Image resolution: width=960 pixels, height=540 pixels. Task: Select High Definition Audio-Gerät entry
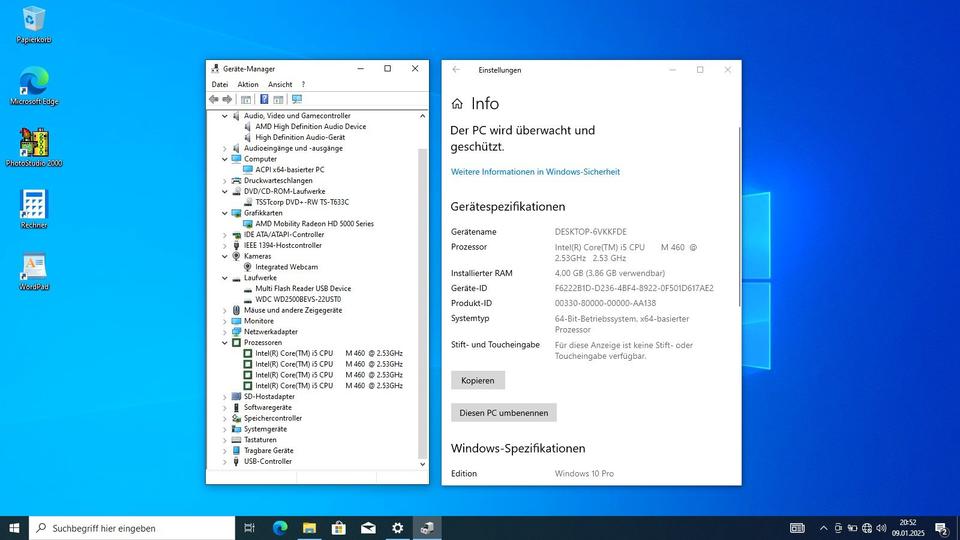(x=300, y=138)
